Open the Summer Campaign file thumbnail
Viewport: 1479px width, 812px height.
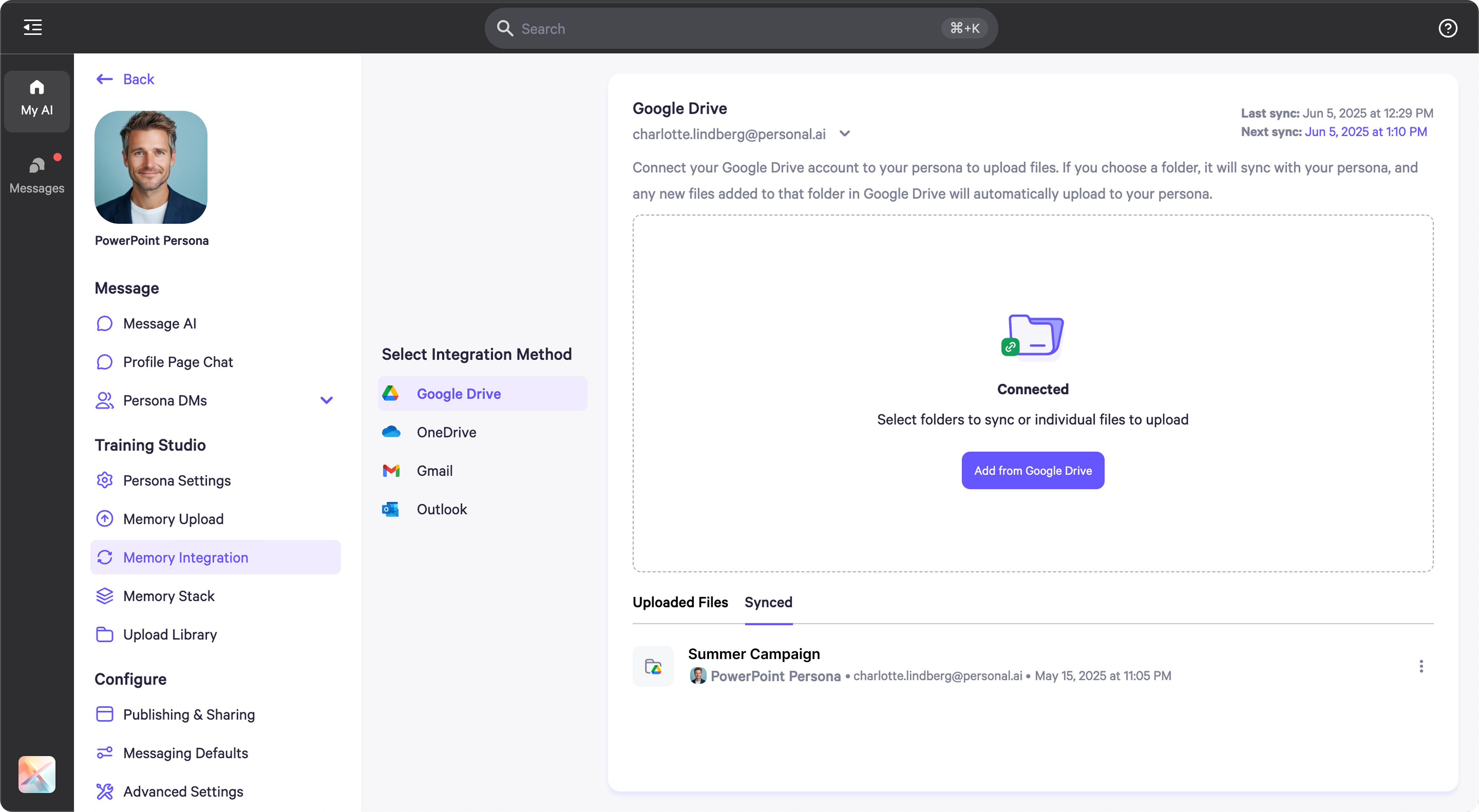click(653, 666)
